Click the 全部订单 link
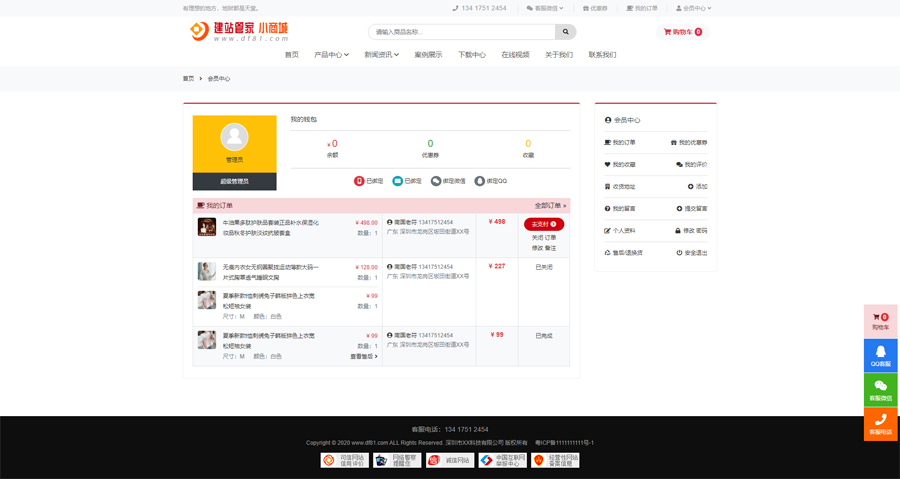Screen dimensions: 900x479 550,205
